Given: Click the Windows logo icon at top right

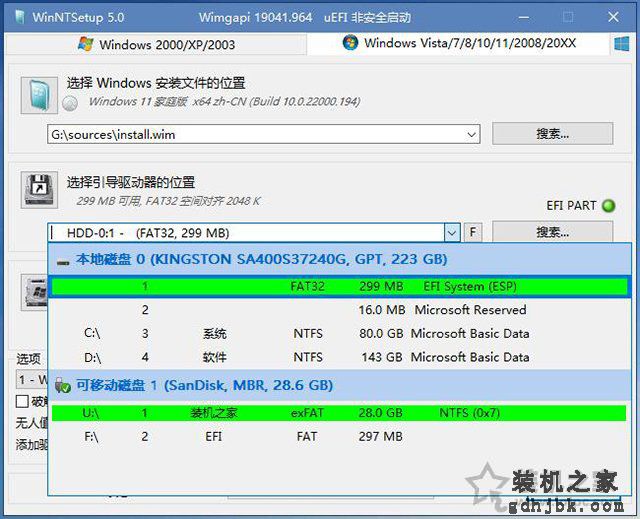Looking at the screenshot, I should point(622,44).
